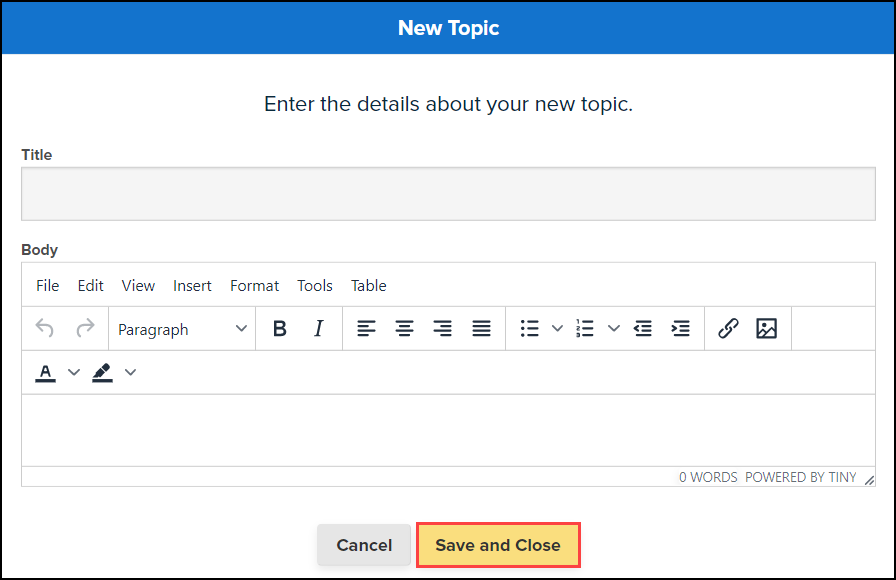The image size is (896, 580).
Task: Insert a hyperlink with link icon
Action: coord(728,328)
